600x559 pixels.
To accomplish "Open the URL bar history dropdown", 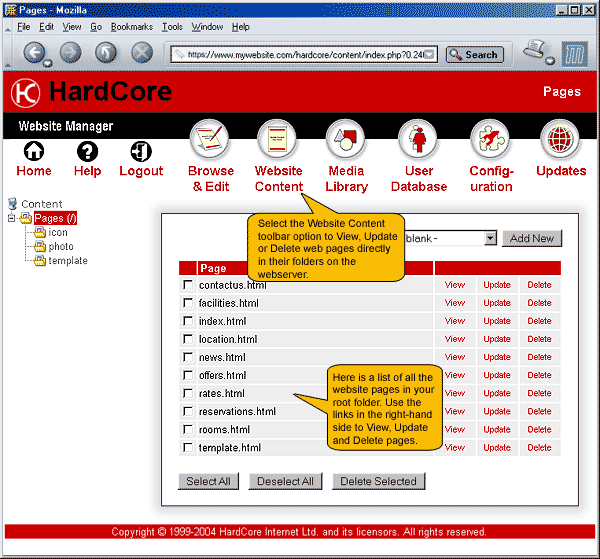I will click(x=430, y=54).
